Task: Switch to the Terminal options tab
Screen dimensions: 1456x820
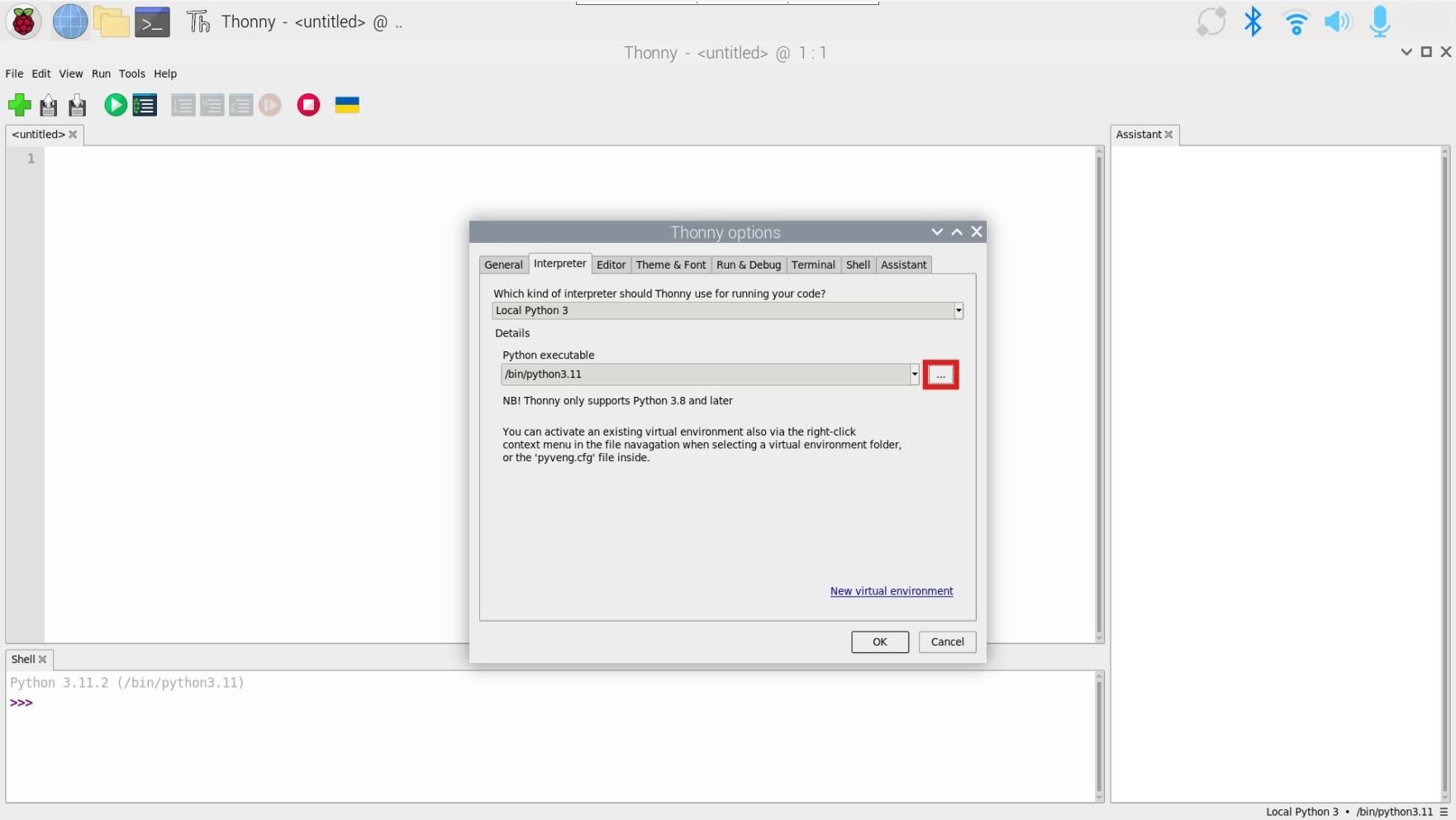Action: [813, 265]
